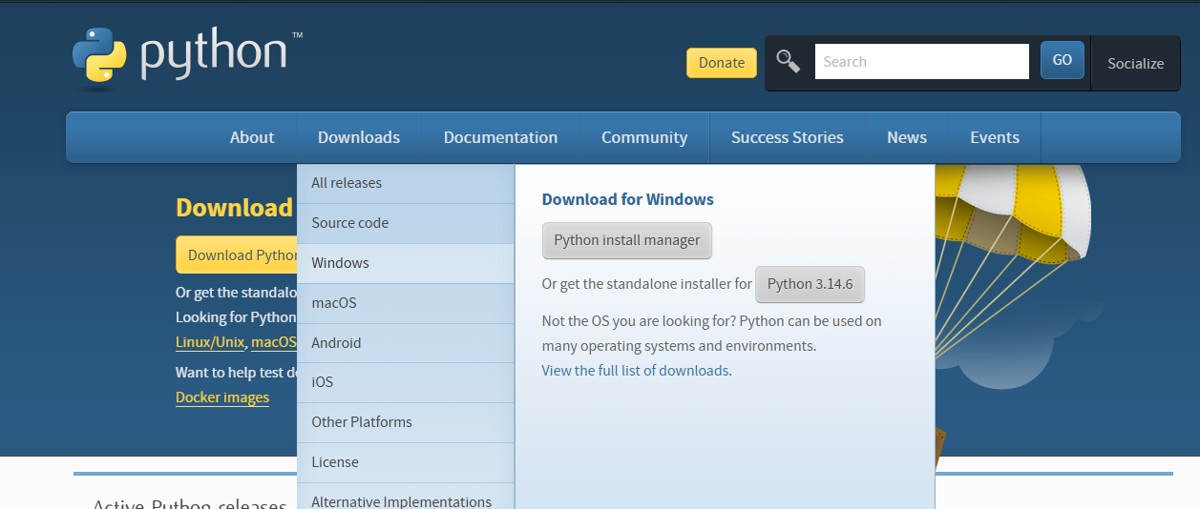
Task: Open the About menu
Action: [x=252, y=137]
